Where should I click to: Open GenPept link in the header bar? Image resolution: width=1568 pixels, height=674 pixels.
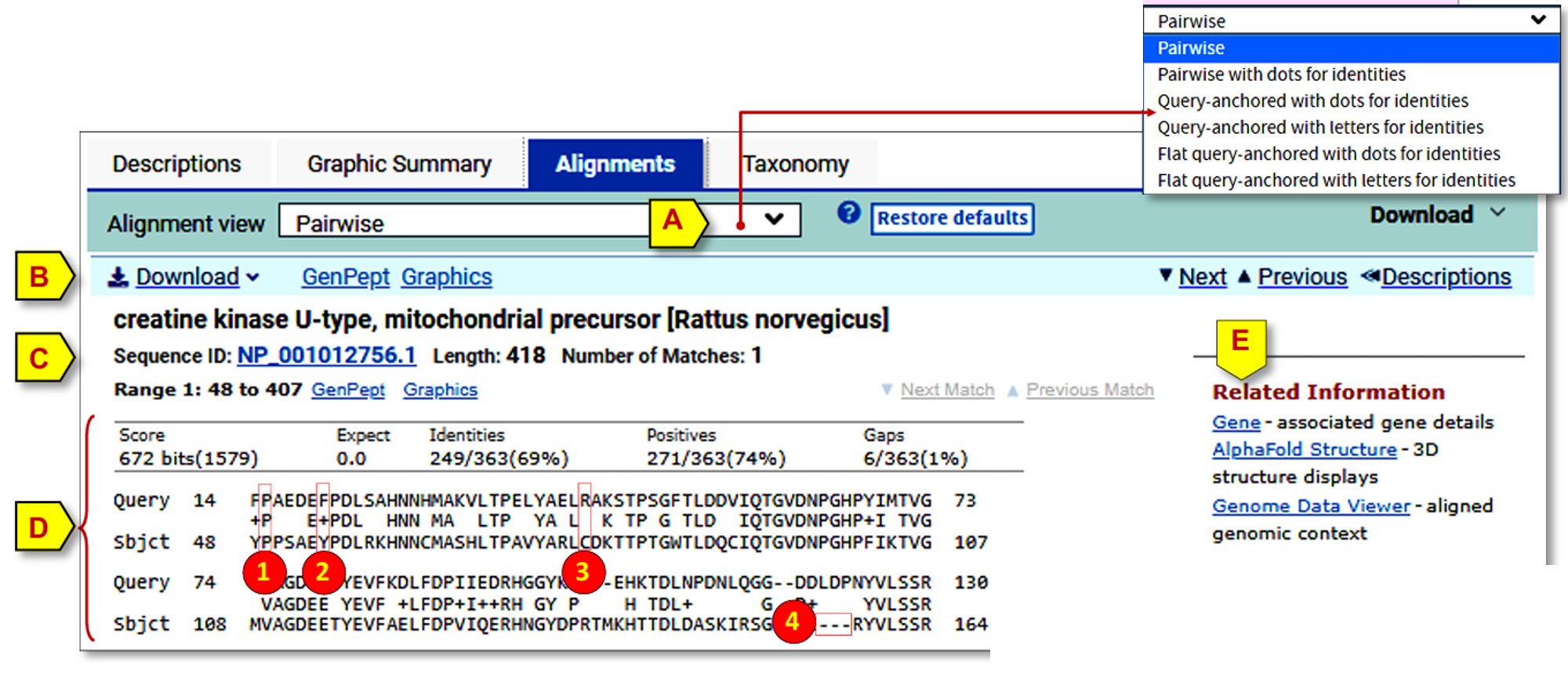point(346,277)
